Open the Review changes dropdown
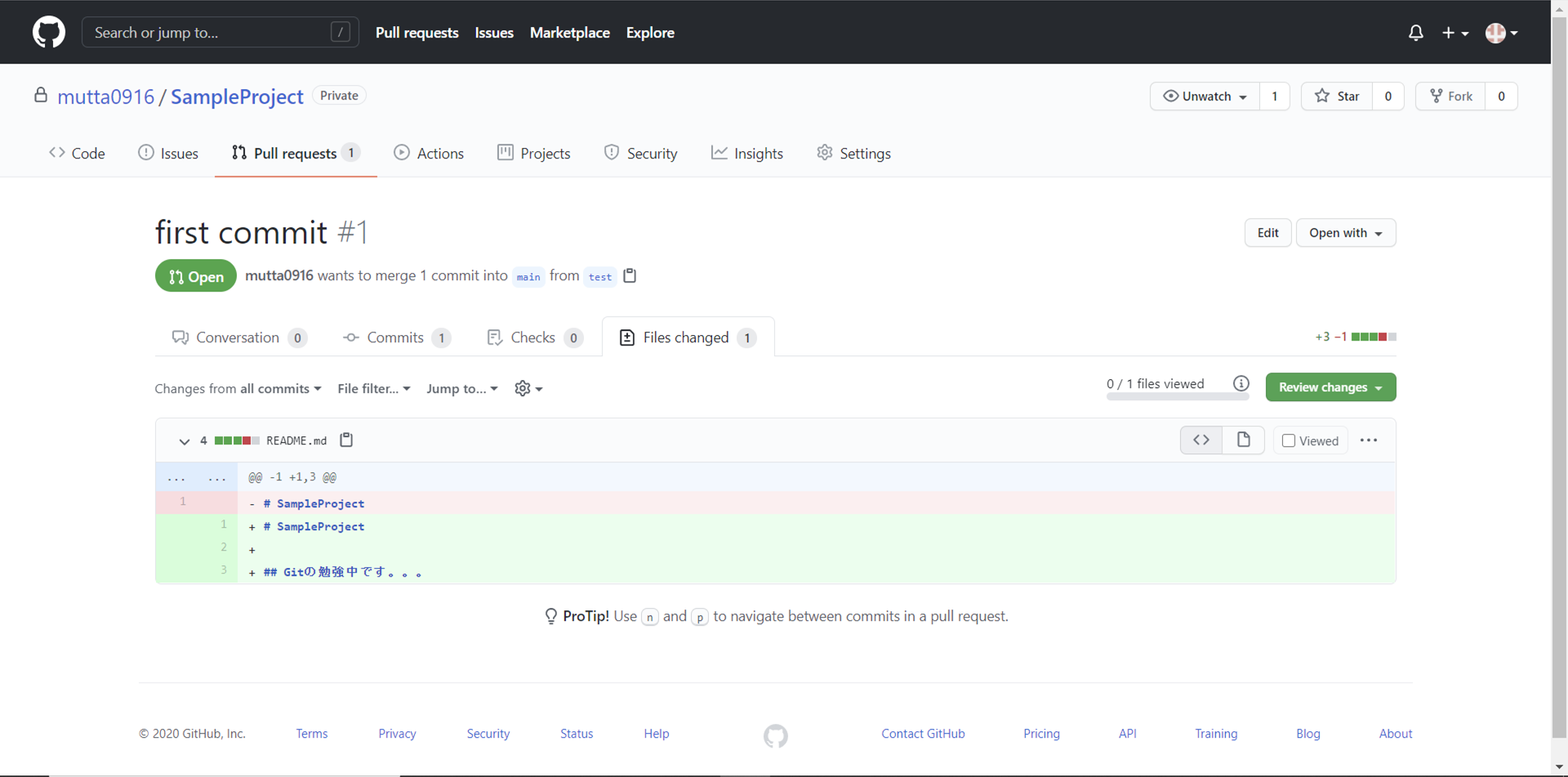The image size is (1568, 777). pyautogui.click(x=1330, y=387)
